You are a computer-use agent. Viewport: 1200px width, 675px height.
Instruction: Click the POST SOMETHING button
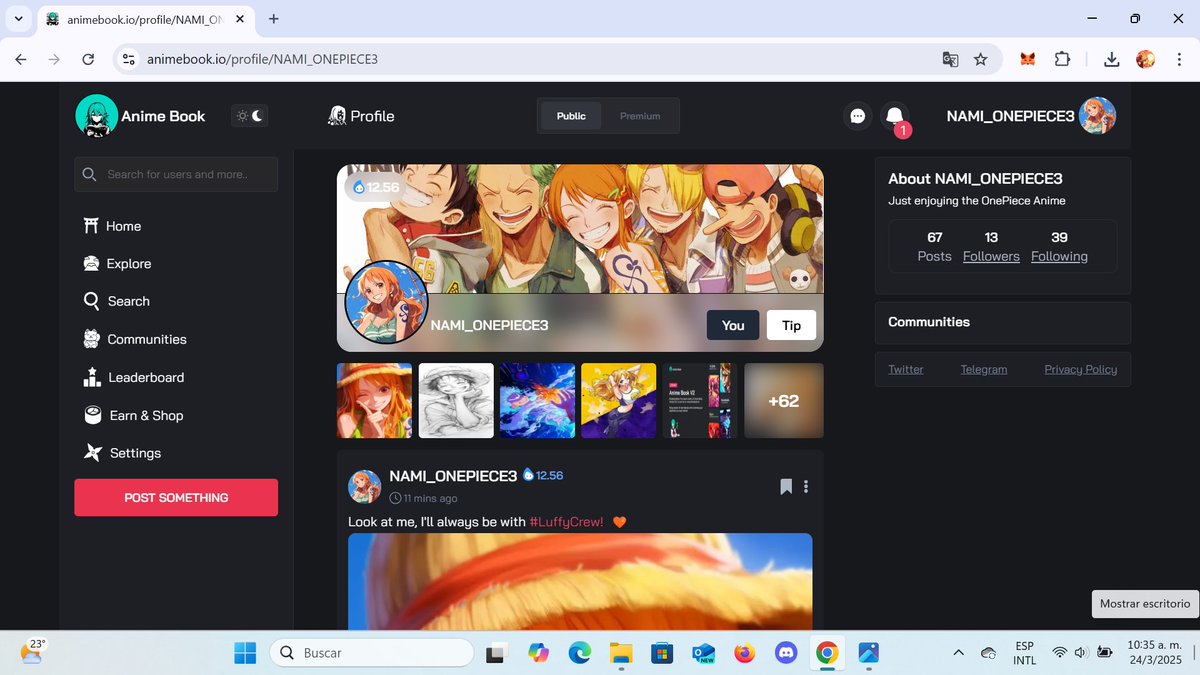(176, 497)
